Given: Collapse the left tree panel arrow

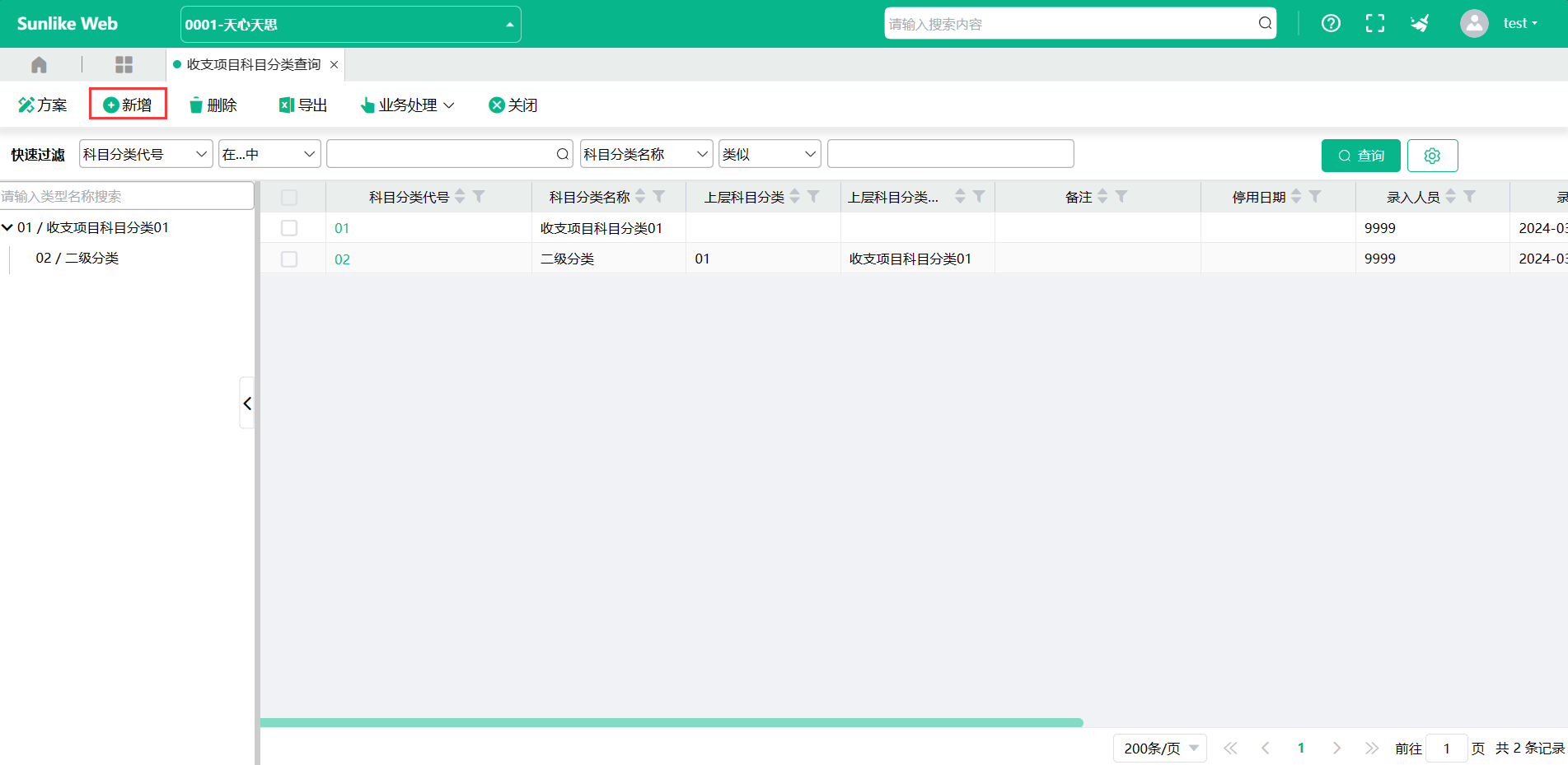Looking at the screenshot, I should click(x=247, y=403).
